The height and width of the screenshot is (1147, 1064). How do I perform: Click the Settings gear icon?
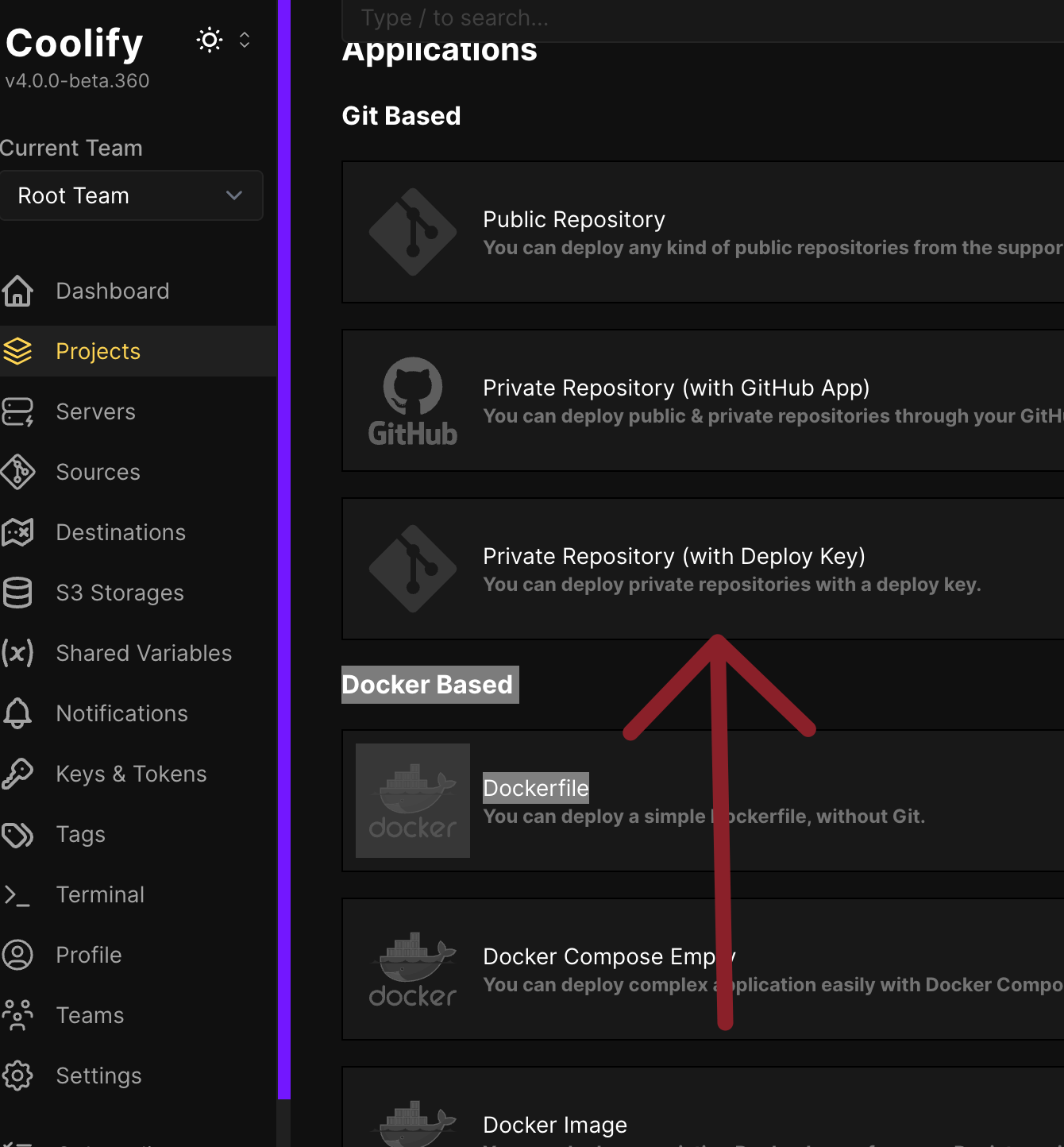tap(17, 1076)
